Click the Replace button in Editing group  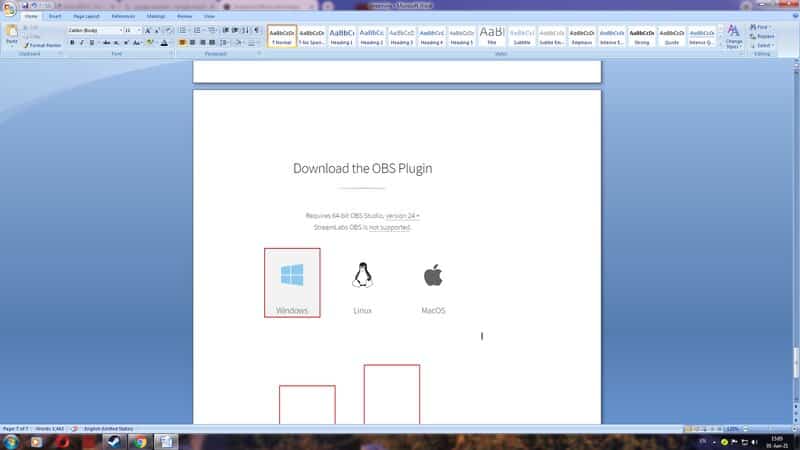click(762, 36)
